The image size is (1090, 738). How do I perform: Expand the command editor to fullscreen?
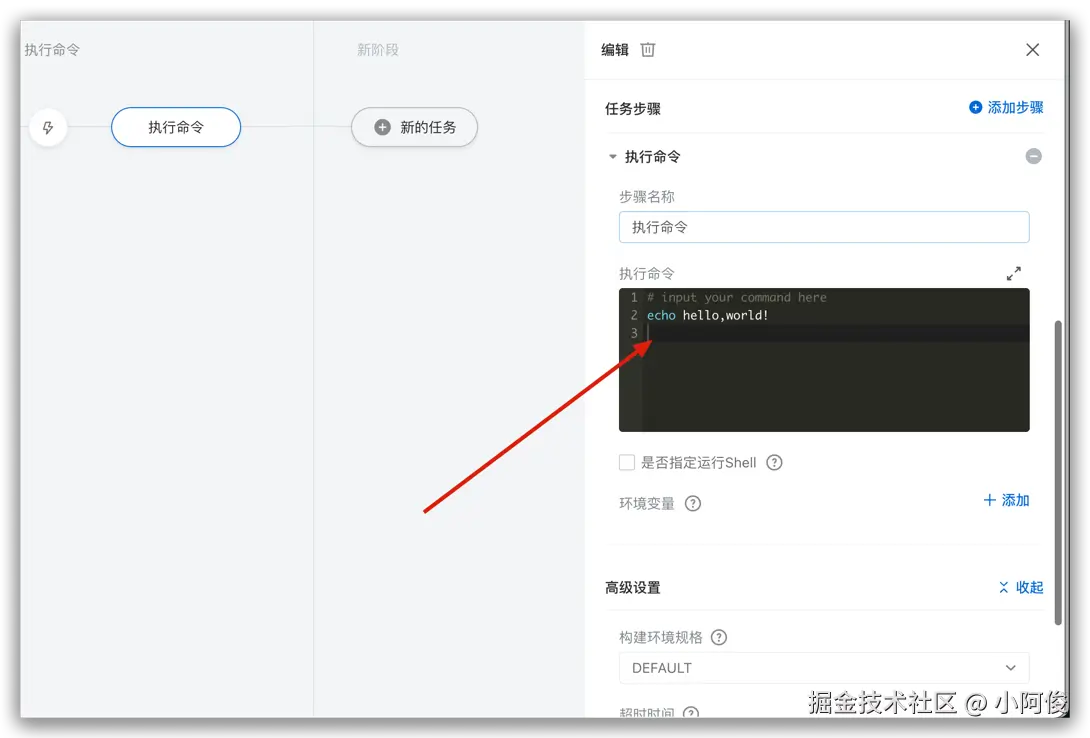tap(1014, 274)
